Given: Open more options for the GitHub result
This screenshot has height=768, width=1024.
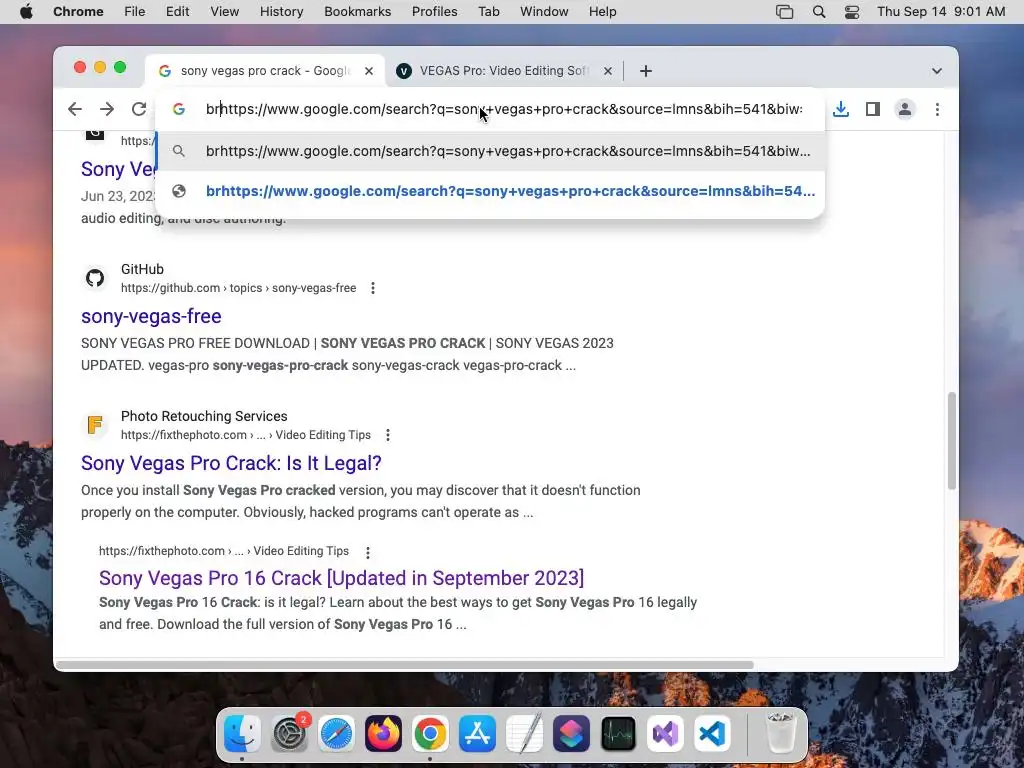Looking at the screenshot, I should point(373,288).
